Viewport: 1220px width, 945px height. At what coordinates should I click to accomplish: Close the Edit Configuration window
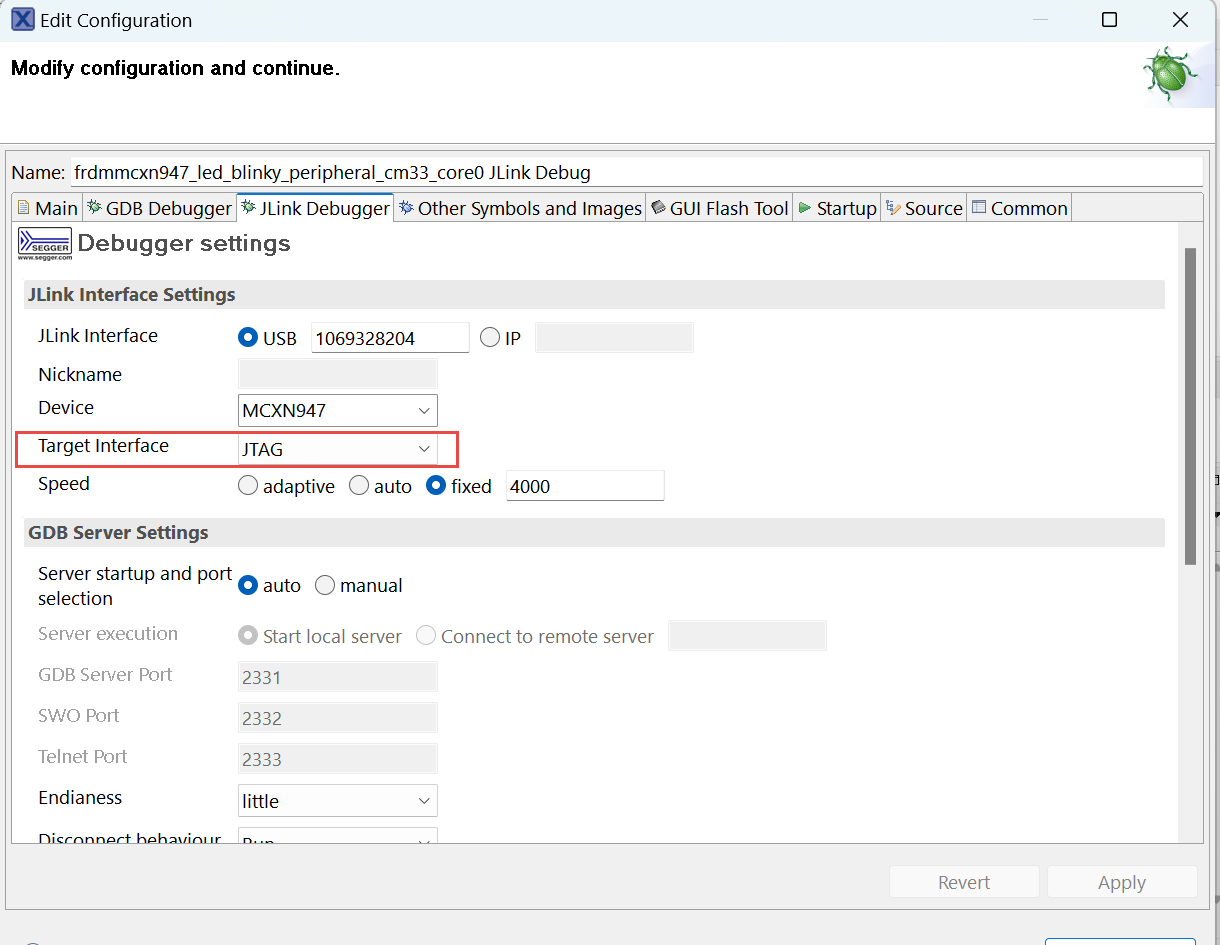(x=1181, y=20)
